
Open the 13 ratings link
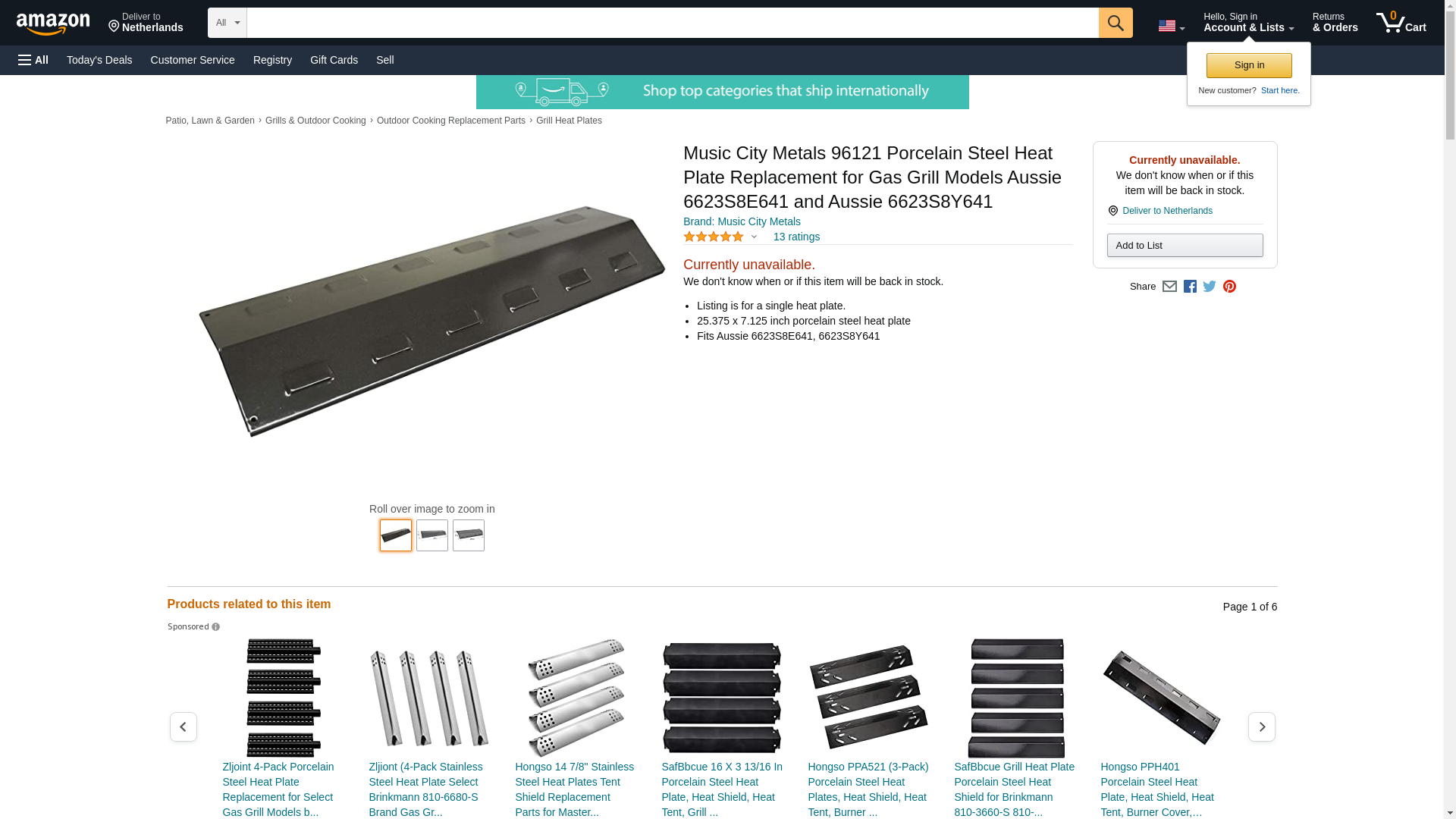[x=796, y=237]
